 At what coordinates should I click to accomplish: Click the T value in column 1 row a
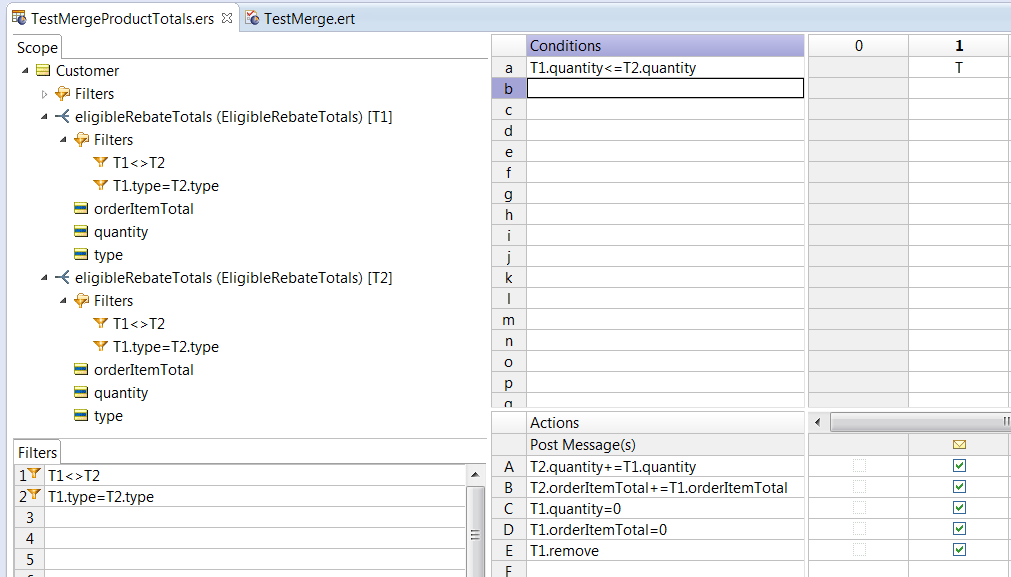(x=959, y=68)
